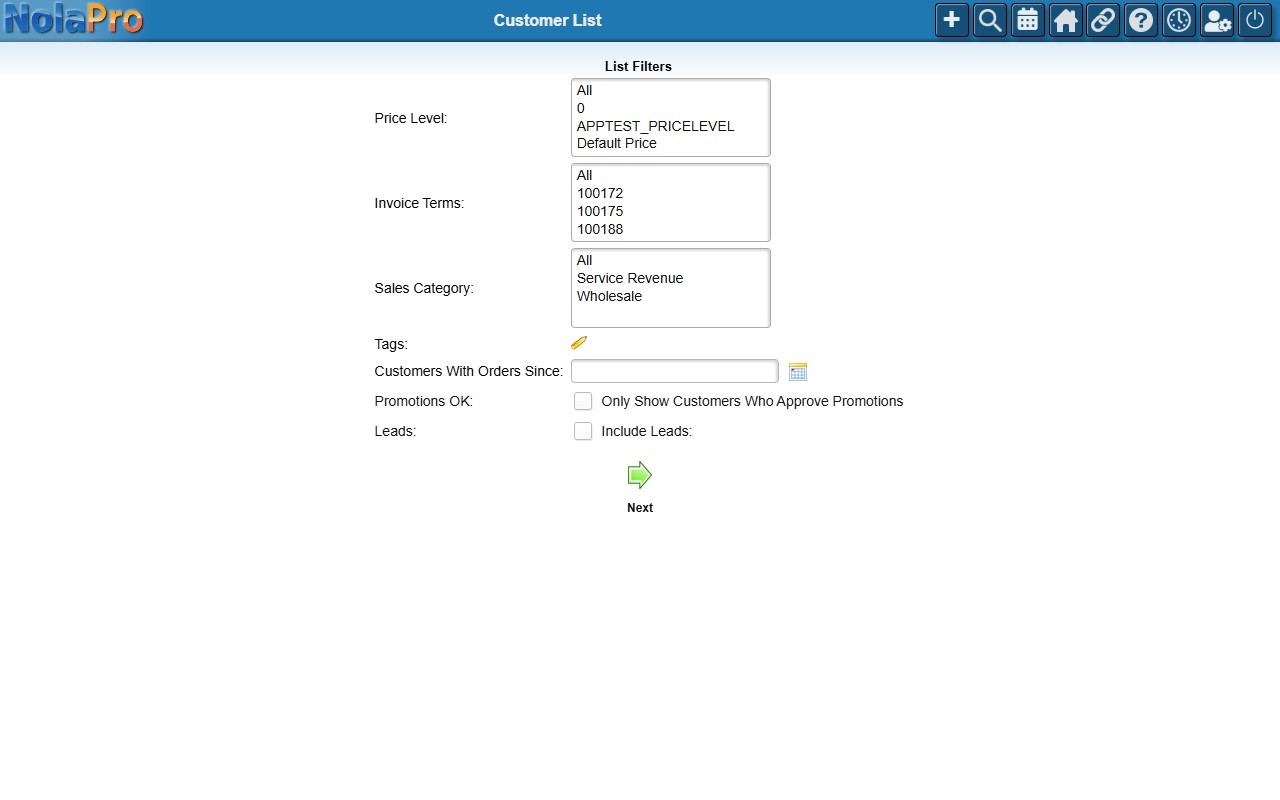The image size is (1280, 800).
Task: Open the date picker calendar icon
Action: 797,371
